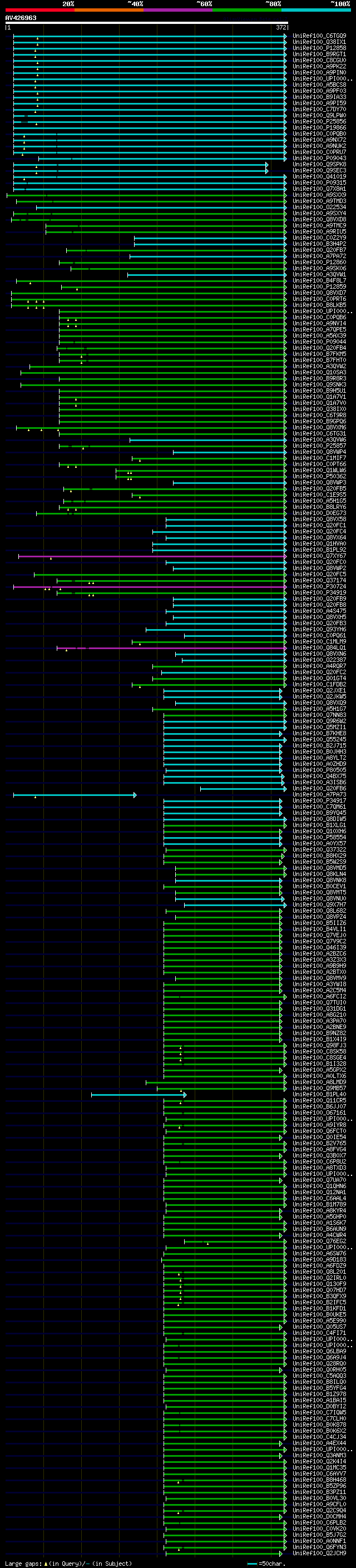
Task: Click the short cyan bar for A7PA73
Action: [75, 795]
